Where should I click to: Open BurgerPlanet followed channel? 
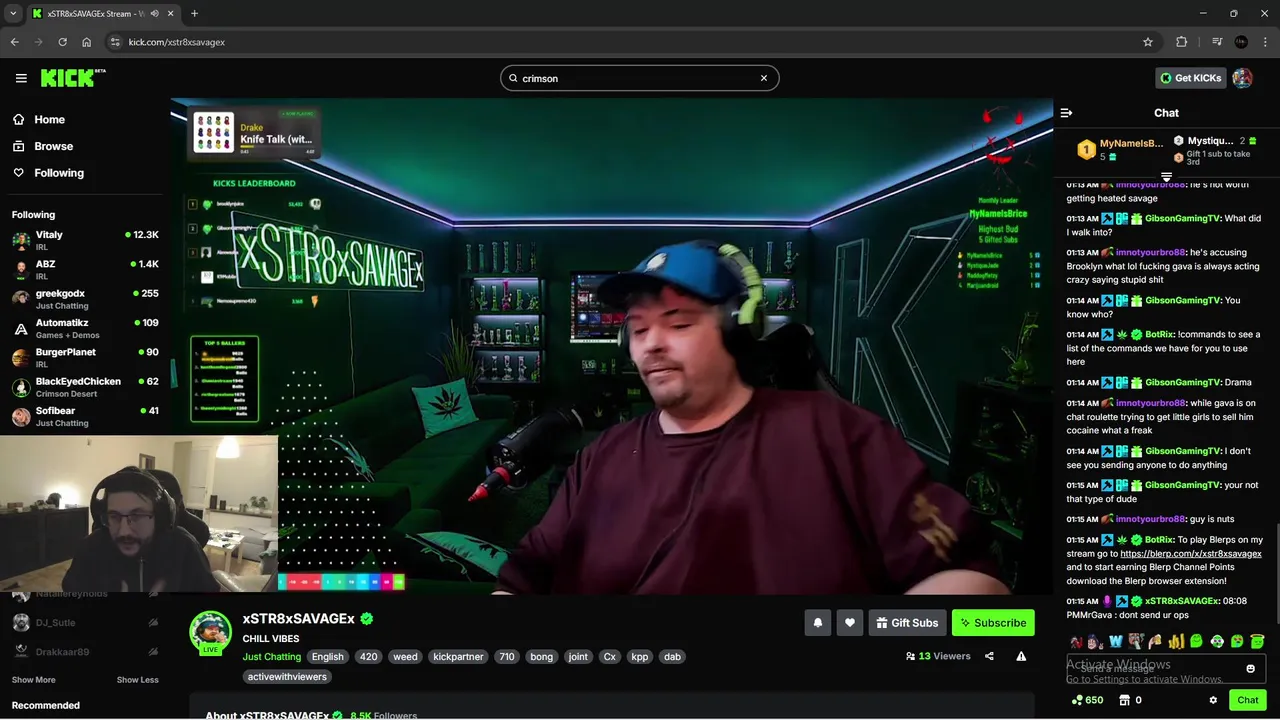point(85,357)
